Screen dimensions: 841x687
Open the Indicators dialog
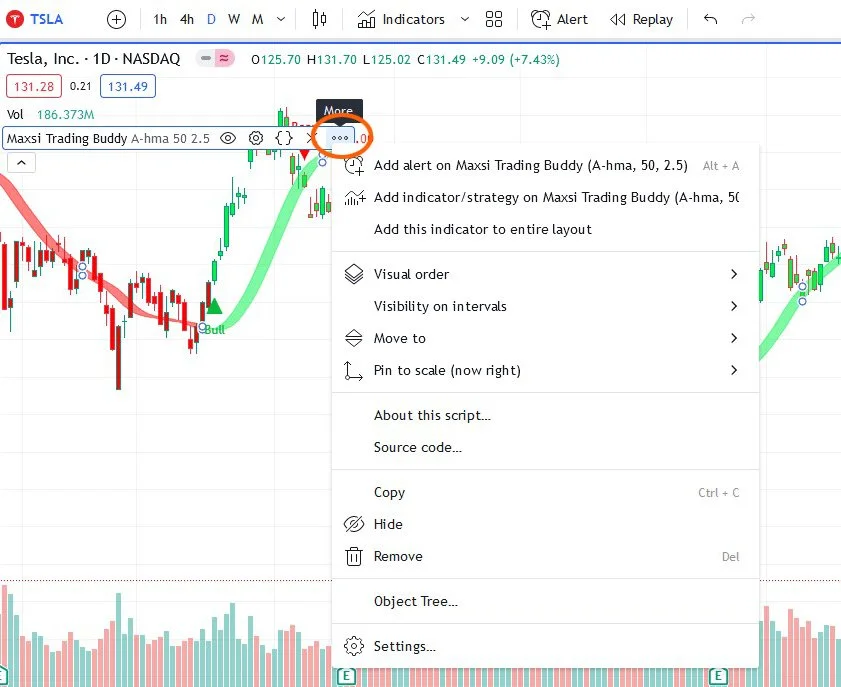pyautogui.click(x=401, y=20)
